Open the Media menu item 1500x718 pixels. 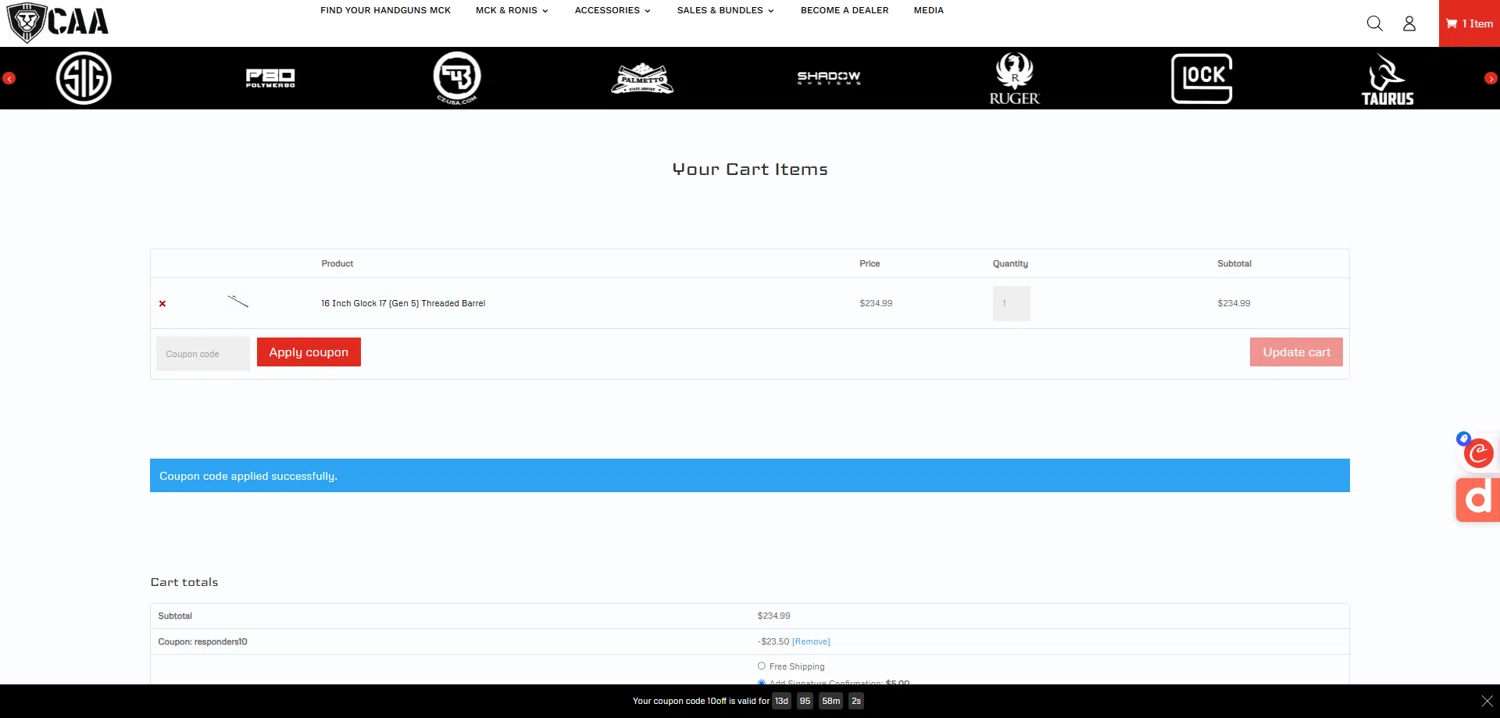[x=928, y=10]
